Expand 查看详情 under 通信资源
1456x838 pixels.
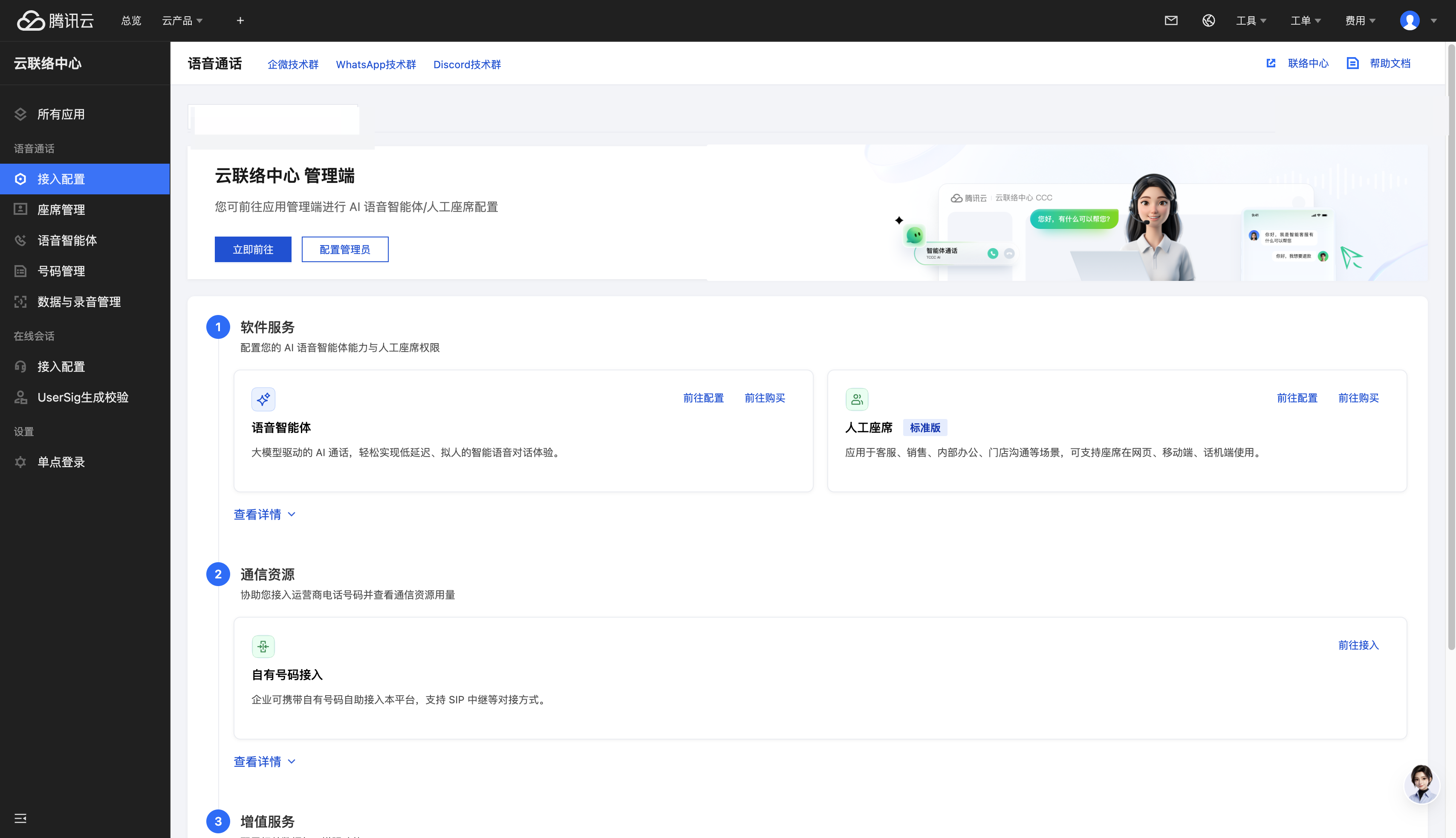click(265, 761)
